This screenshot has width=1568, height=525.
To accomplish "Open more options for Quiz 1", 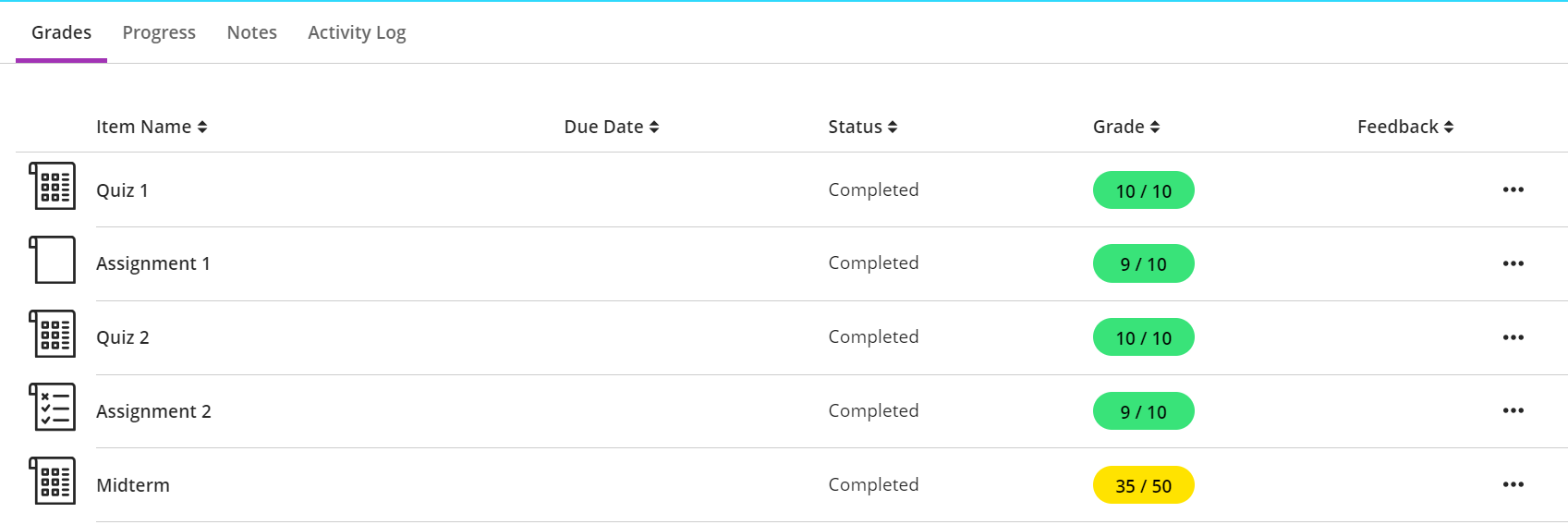I will [x=1513, y=189].
